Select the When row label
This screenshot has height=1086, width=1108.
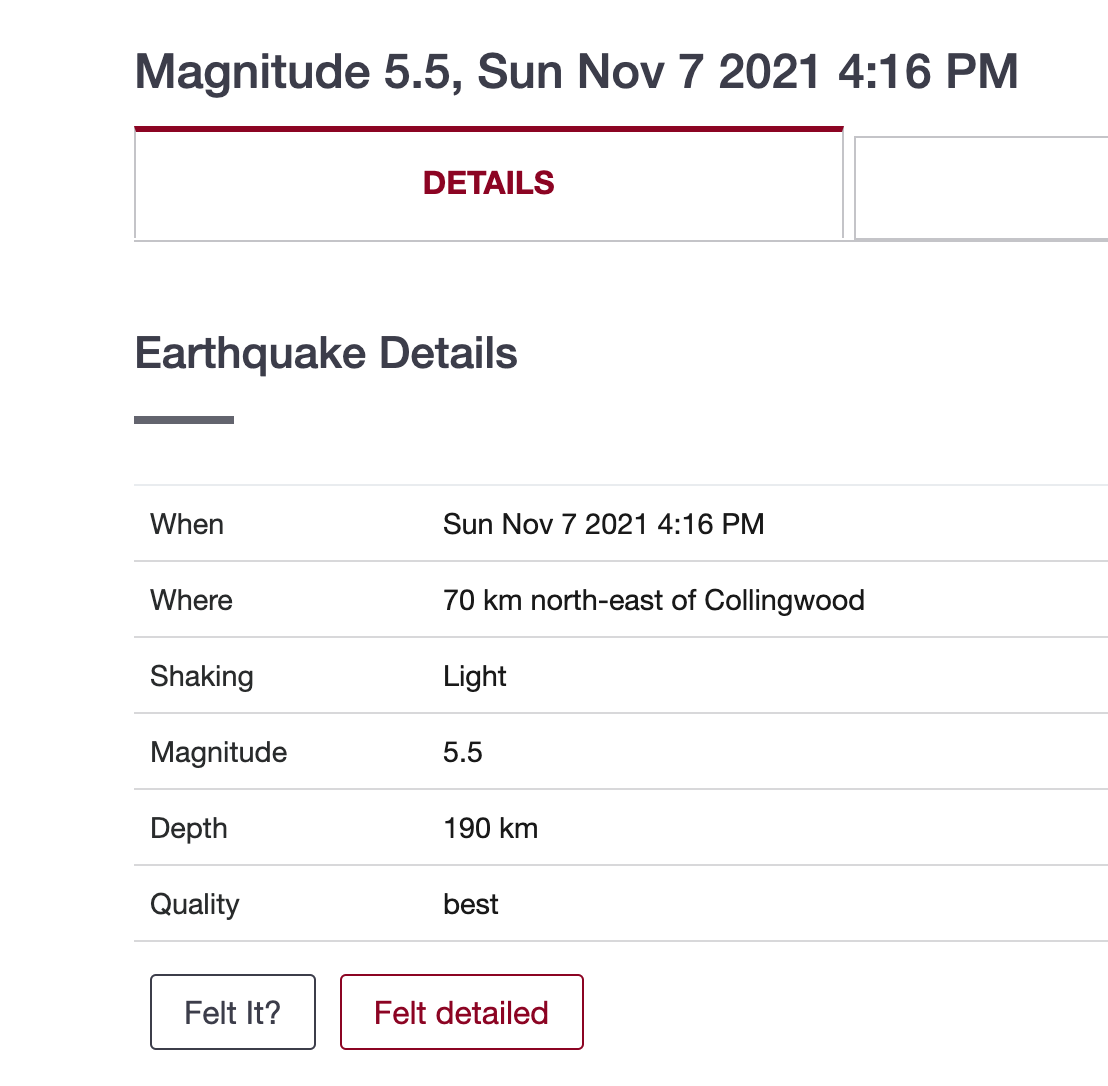click(187, 524)
